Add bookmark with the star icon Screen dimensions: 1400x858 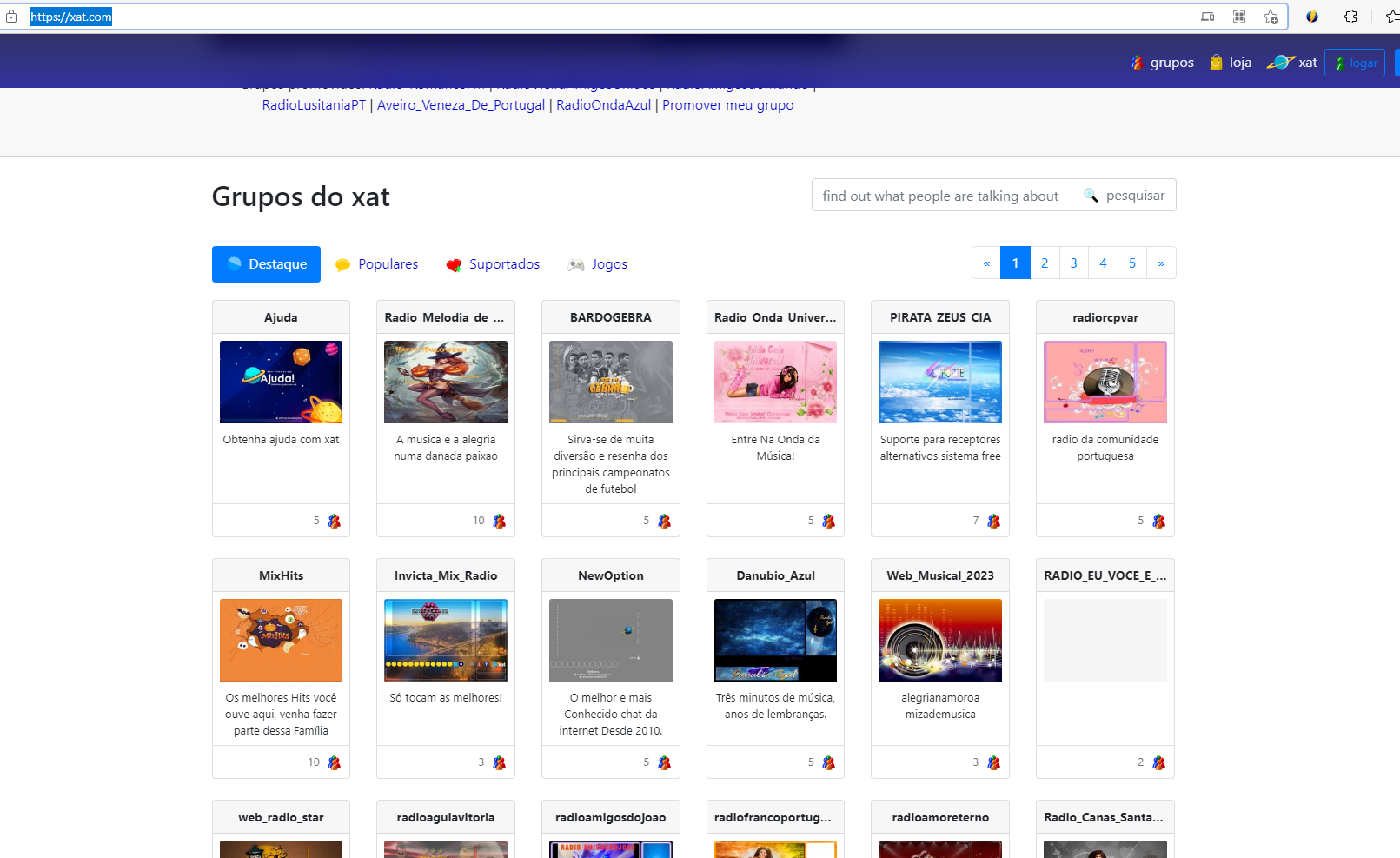tap(1271, 16)
